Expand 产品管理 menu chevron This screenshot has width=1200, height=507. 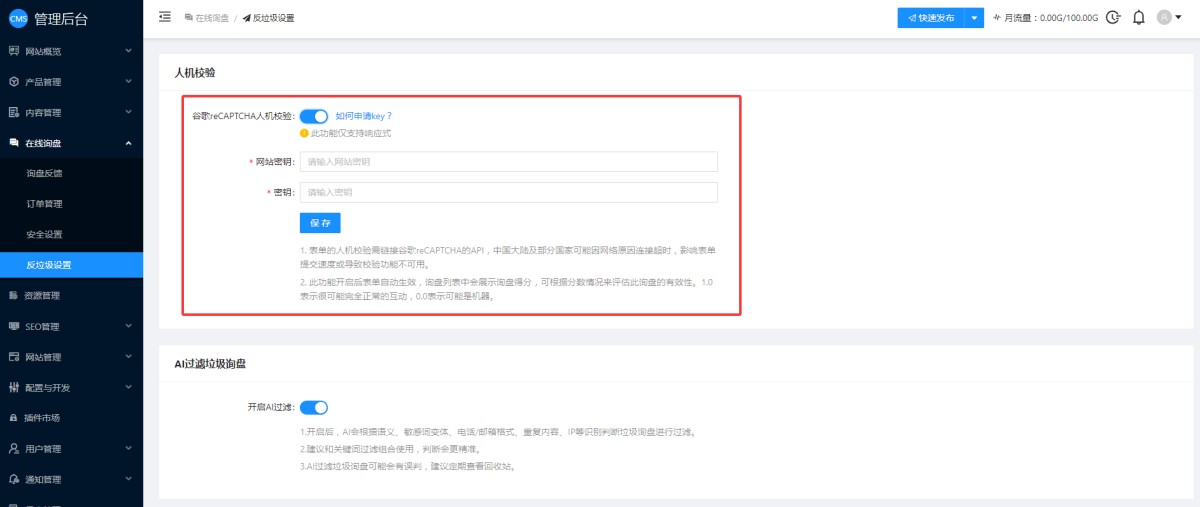tap(129, 82)
